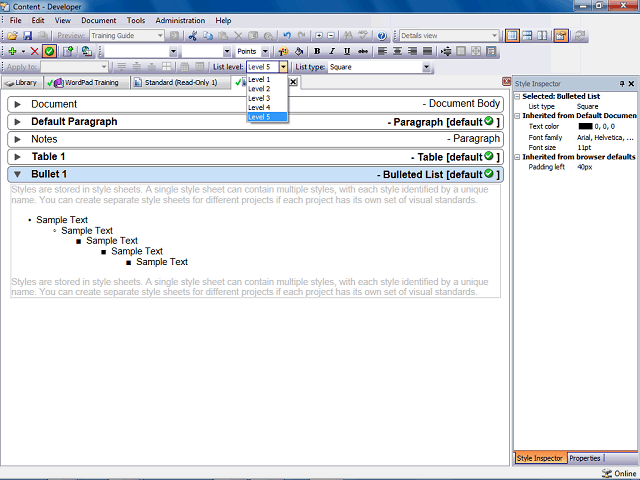Open the empty font size dropdown

point(227,51)
